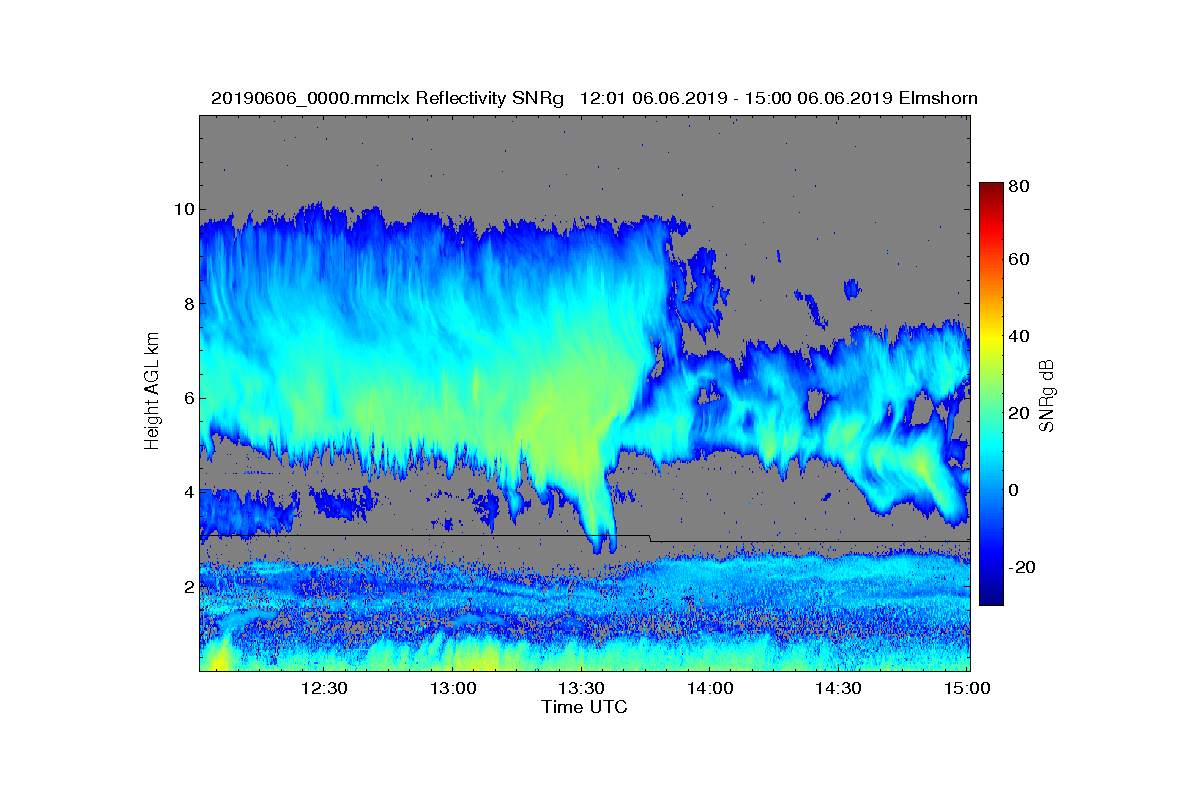Click the 14:30 time tick label
This screenshot has width=1200, height=800.
coord(839,688)
